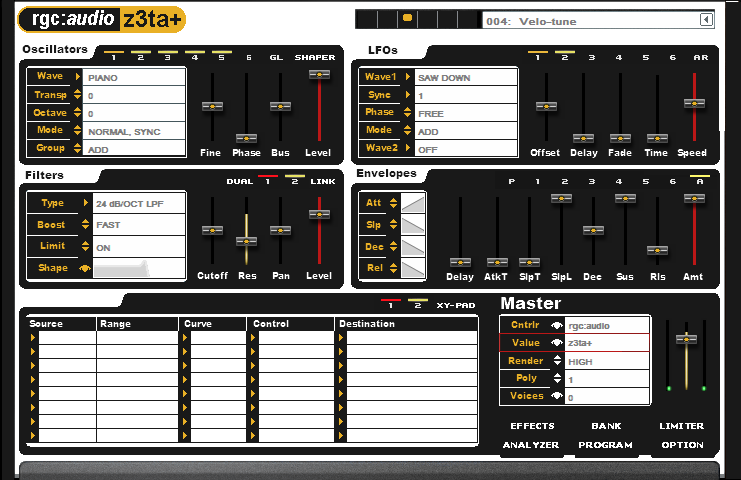Image resolution: width=741 pixels, height=480 pixels.
Task: Open the OPTION menu
Action: coord(682,445)
